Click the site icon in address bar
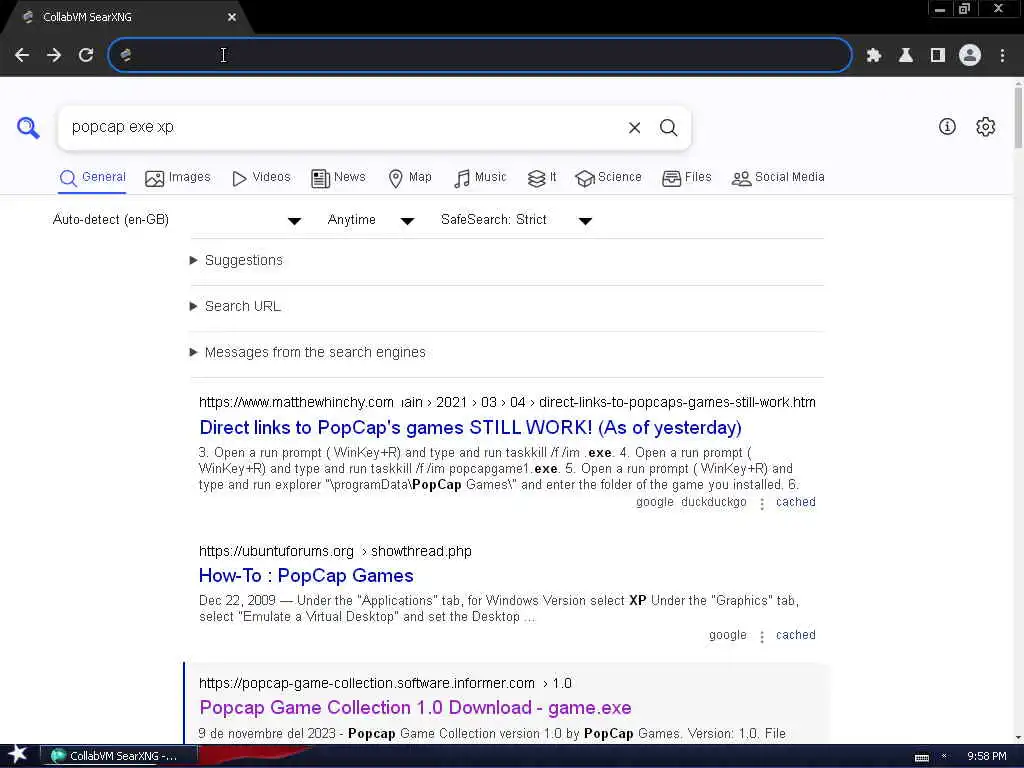1024x768 pixels. [x=126, y=56]
